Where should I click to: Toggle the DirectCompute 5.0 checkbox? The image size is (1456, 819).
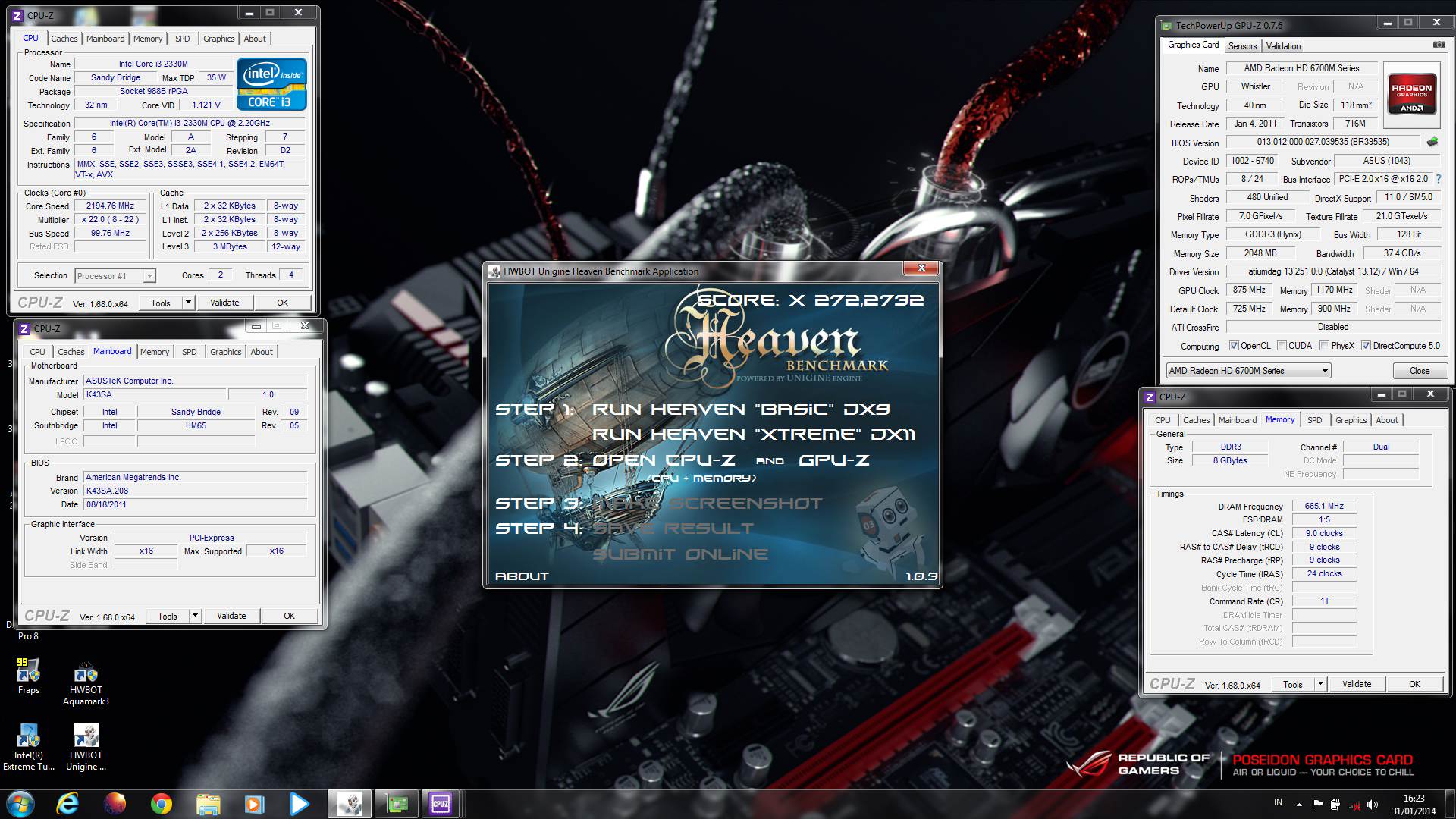click(x=1366, y=346)
